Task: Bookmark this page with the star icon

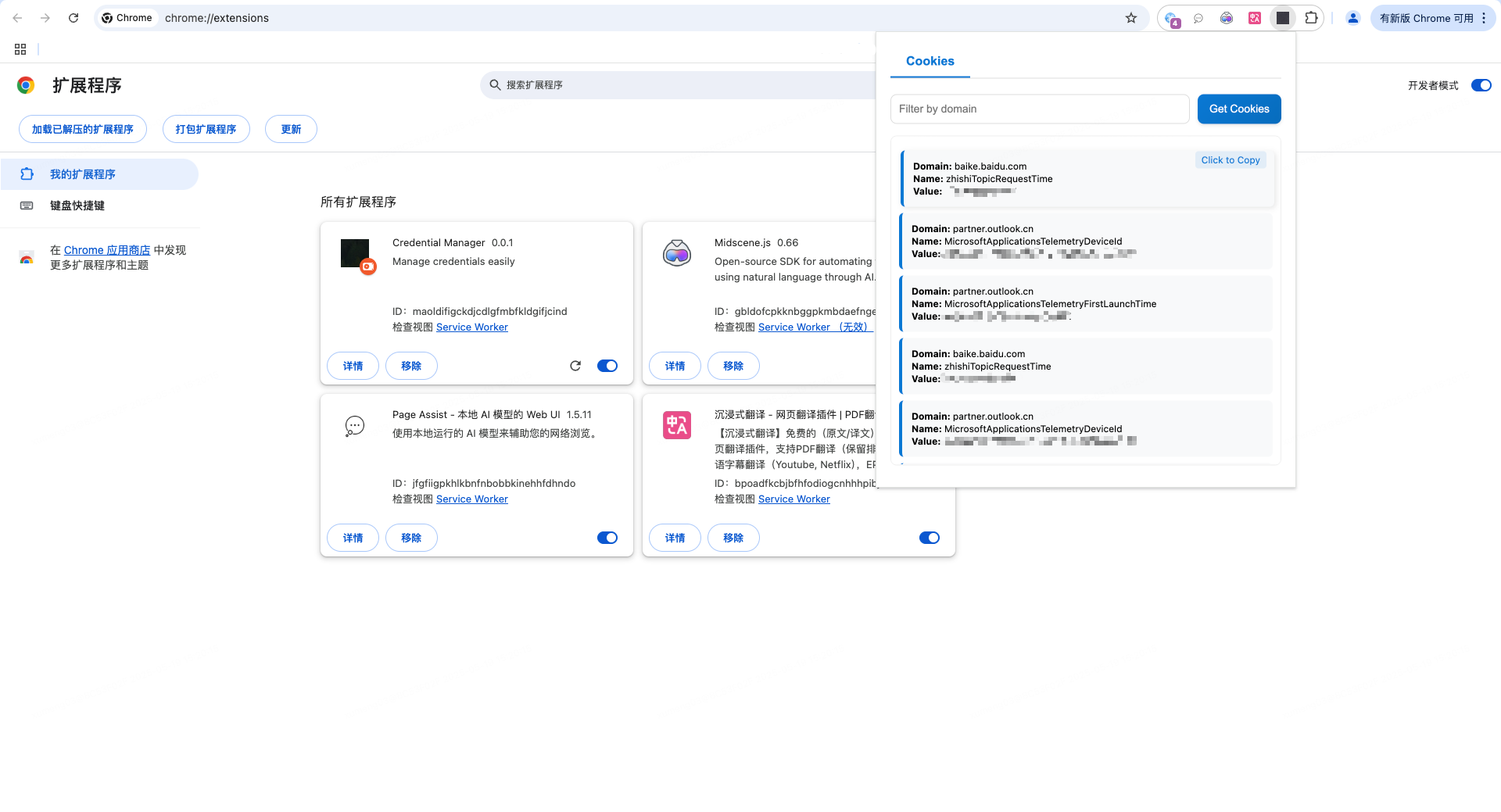Action: [1131, 18]
